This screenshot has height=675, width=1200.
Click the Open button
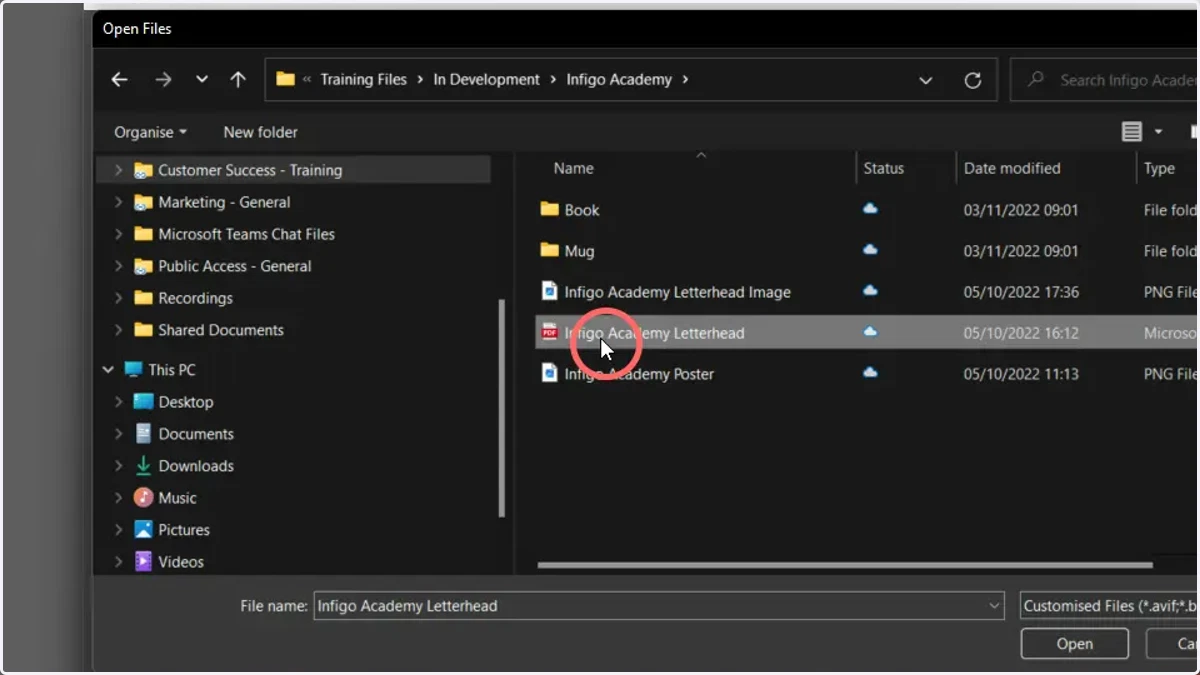1074,644
